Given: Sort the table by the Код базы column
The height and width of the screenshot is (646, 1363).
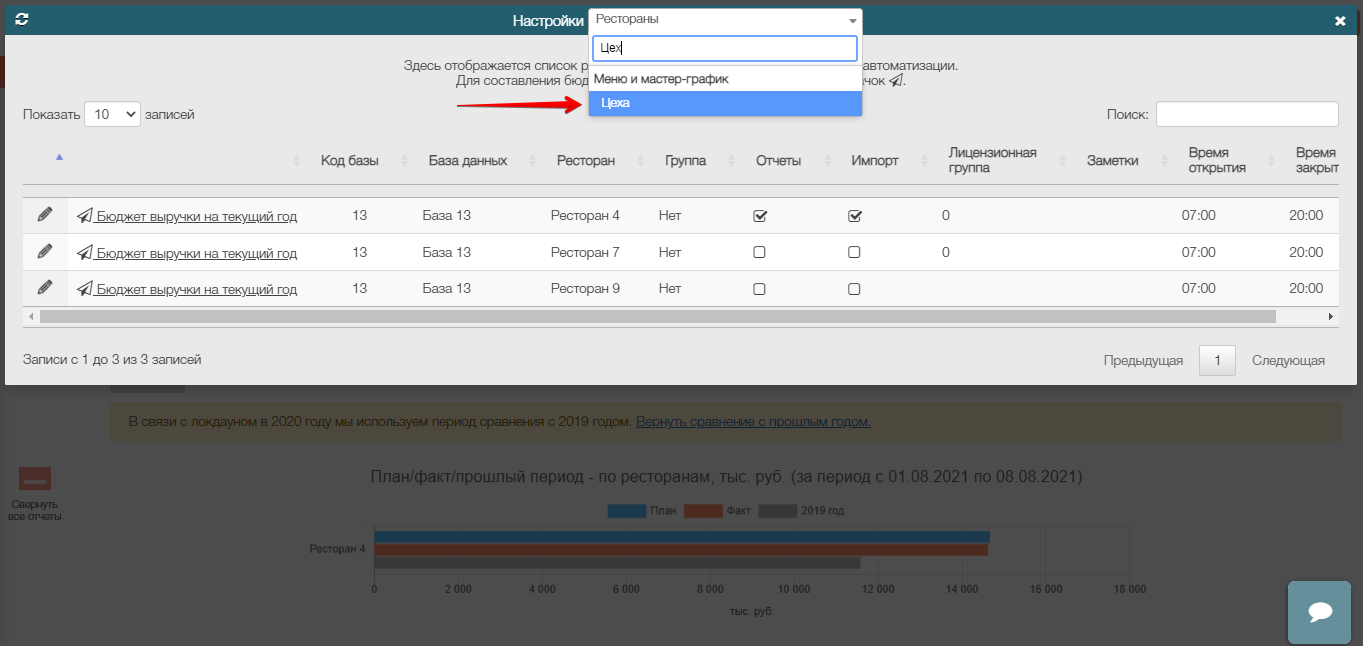Looking at the screenshot, I should tap(350, 160).
